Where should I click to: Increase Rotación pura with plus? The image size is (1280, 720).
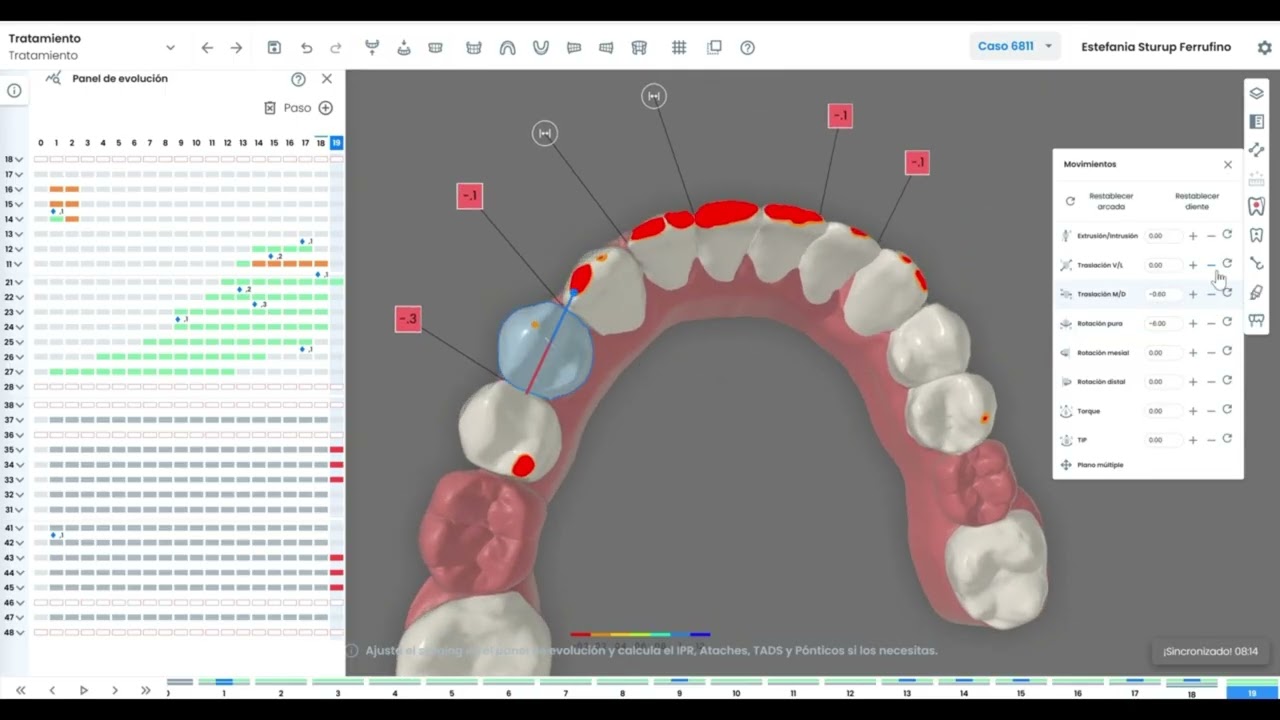[x=1193, y=323]
